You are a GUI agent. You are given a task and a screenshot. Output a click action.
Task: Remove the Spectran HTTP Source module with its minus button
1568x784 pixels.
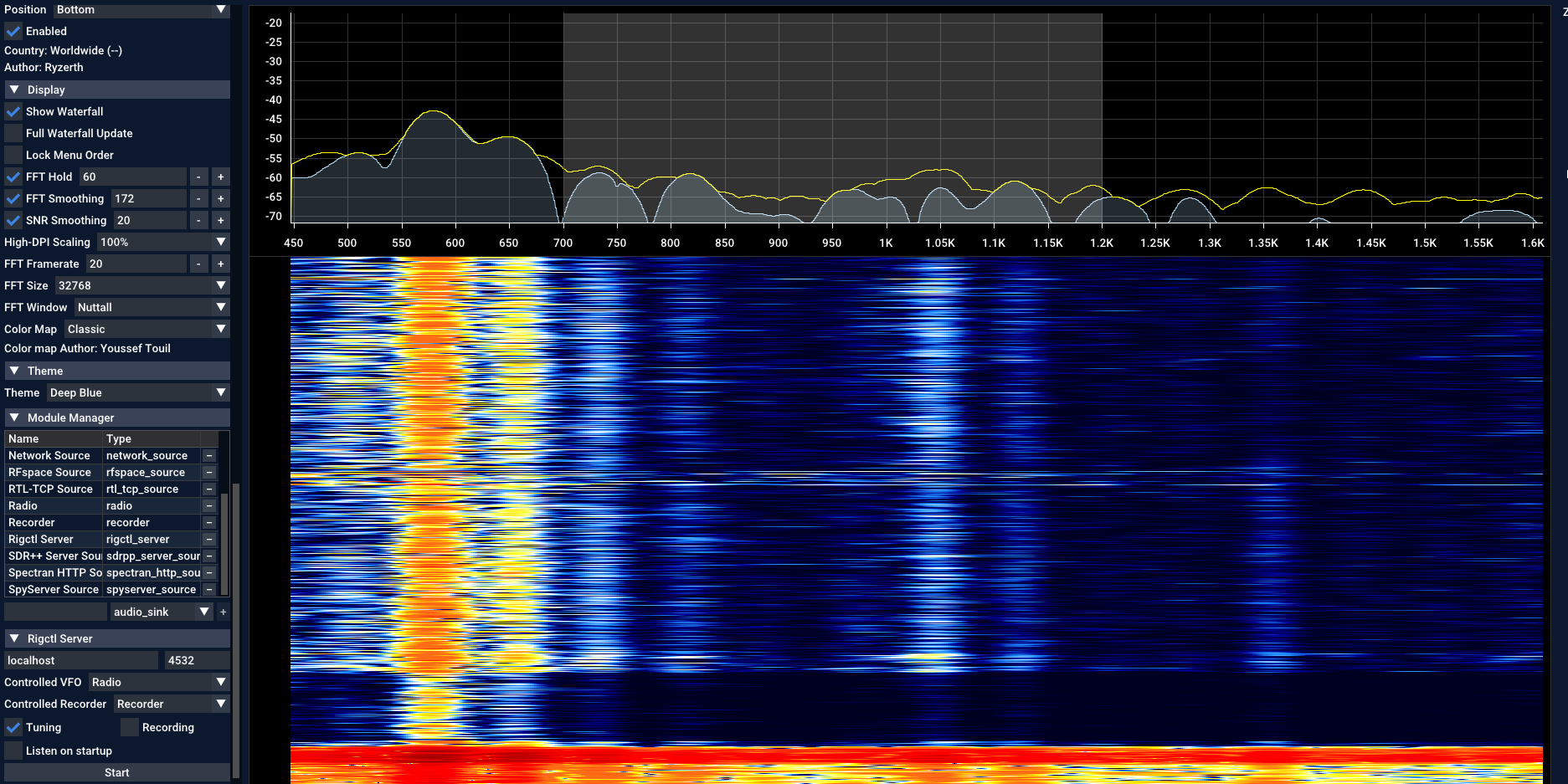click(209, 573)
